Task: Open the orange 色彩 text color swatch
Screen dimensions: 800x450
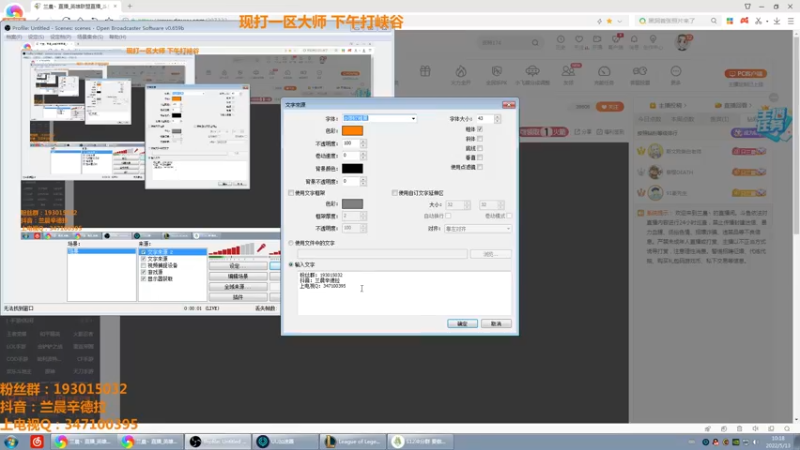Action: (352, 131)
